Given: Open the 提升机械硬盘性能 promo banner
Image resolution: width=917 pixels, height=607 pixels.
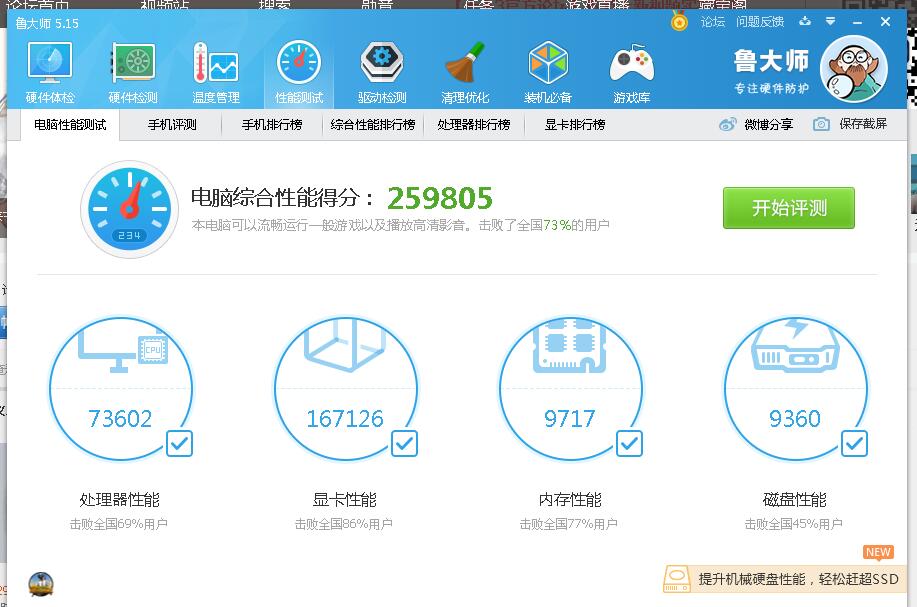Looking at the screenshot, I should (x=785, y=579).
